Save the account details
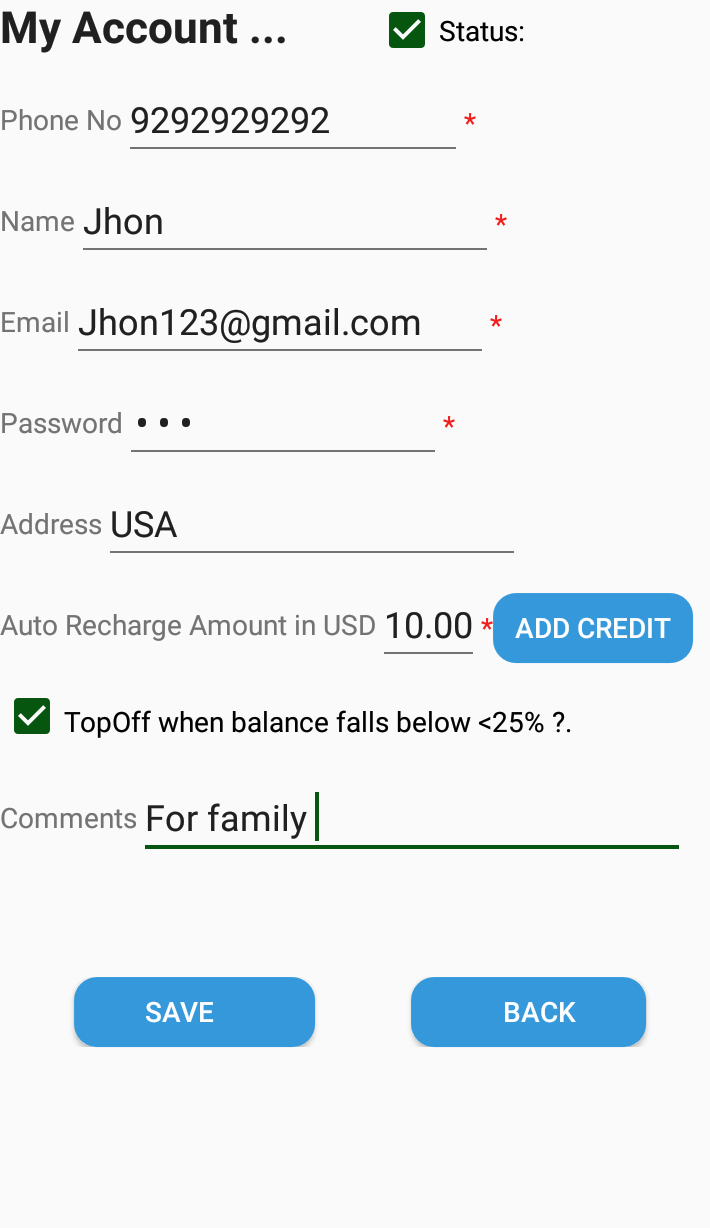 click(x=194, y=1012)
